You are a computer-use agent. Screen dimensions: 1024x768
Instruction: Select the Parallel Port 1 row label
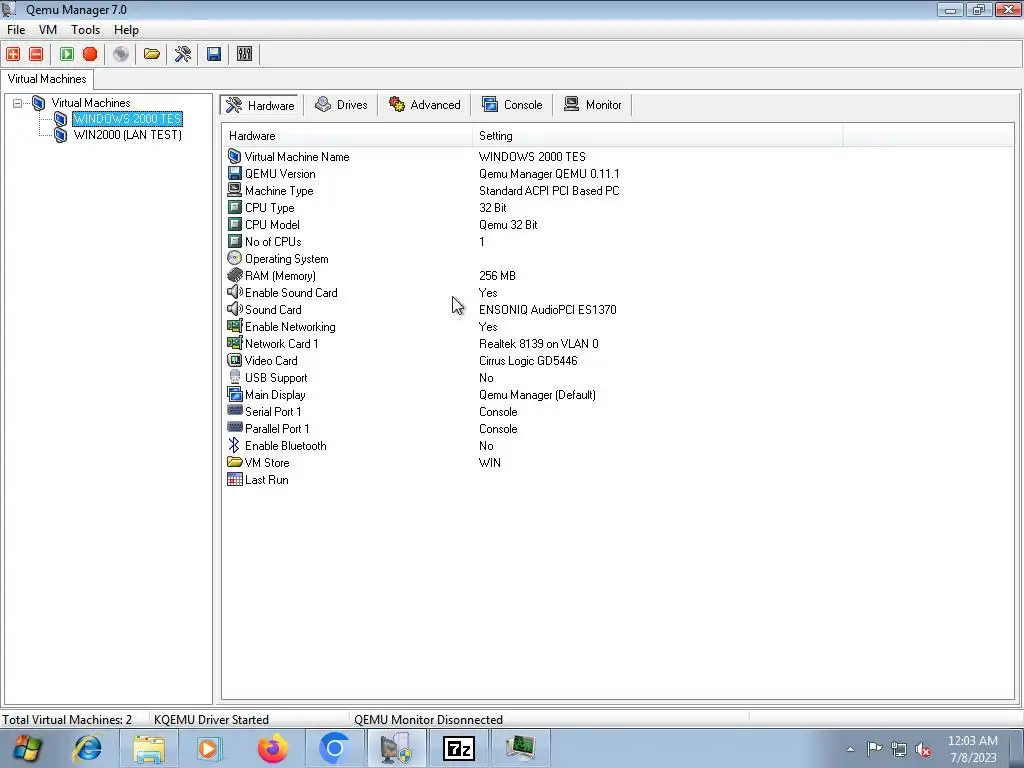click(277, 428)
